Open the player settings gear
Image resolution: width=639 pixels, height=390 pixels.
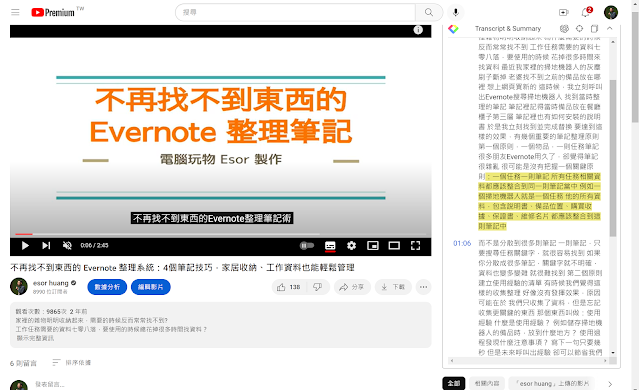tap(351, 245)
